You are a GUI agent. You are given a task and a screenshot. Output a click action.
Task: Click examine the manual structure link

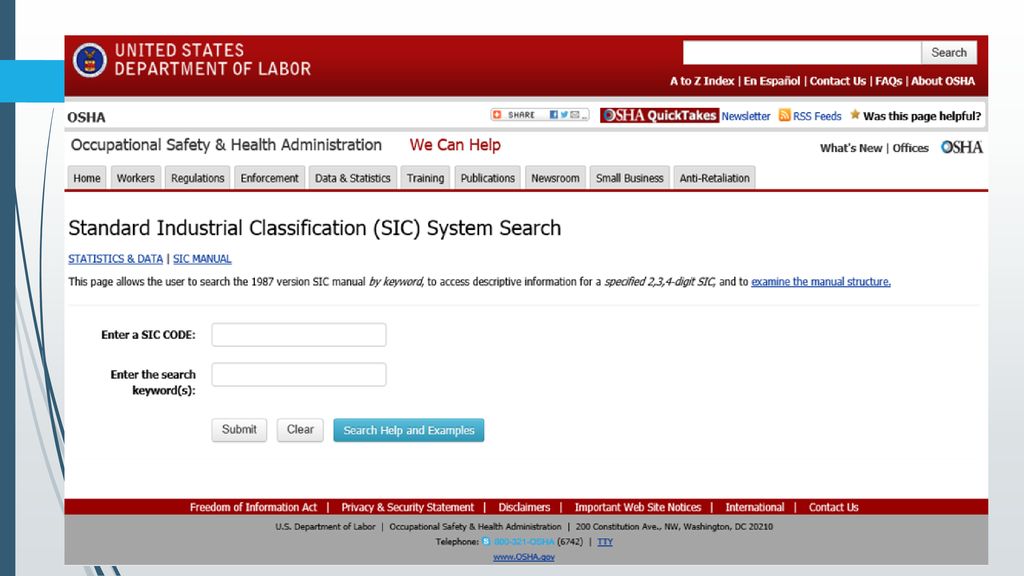pos(821,281)
